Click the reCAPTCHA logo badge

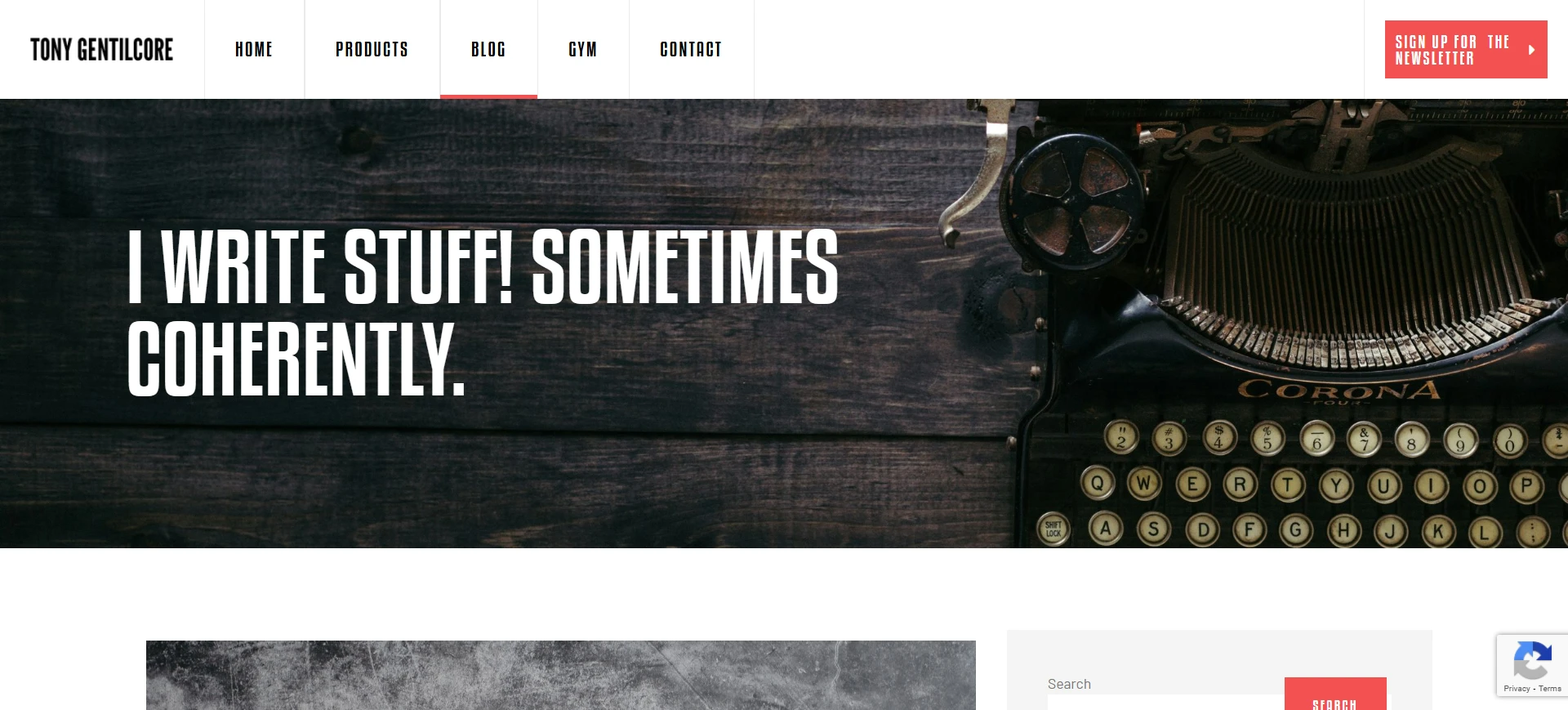coord(1531,660)
